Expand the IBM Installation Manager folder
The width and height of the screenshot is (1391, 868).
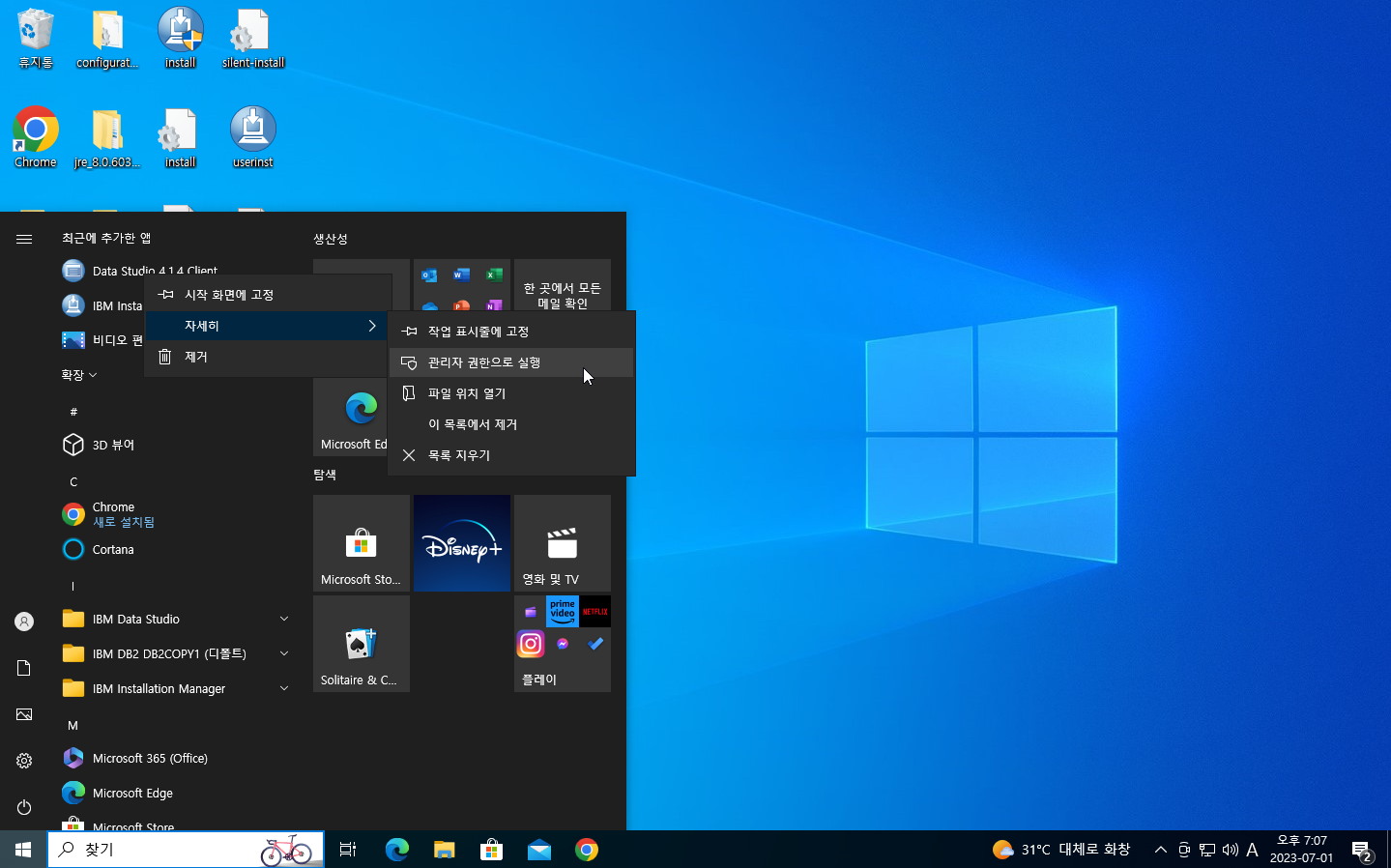click(174, 688)
